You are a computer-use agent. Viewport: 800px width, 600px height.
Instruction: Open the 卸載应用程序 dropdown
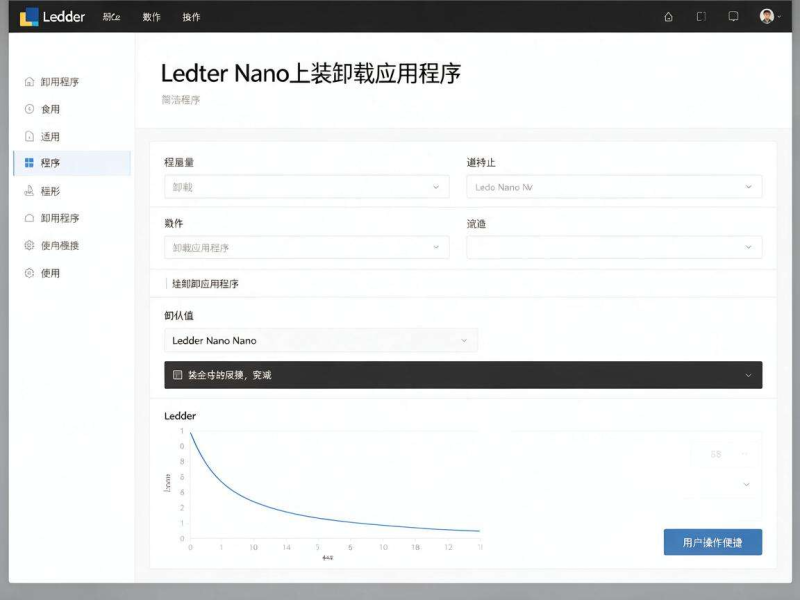pos(307,247)
